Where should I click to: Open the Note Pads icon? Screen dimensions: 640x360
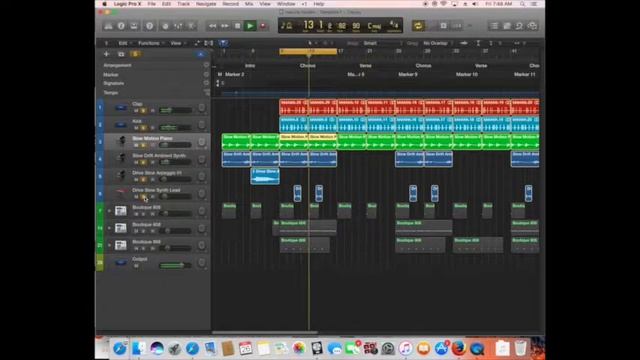coord(507,26)
